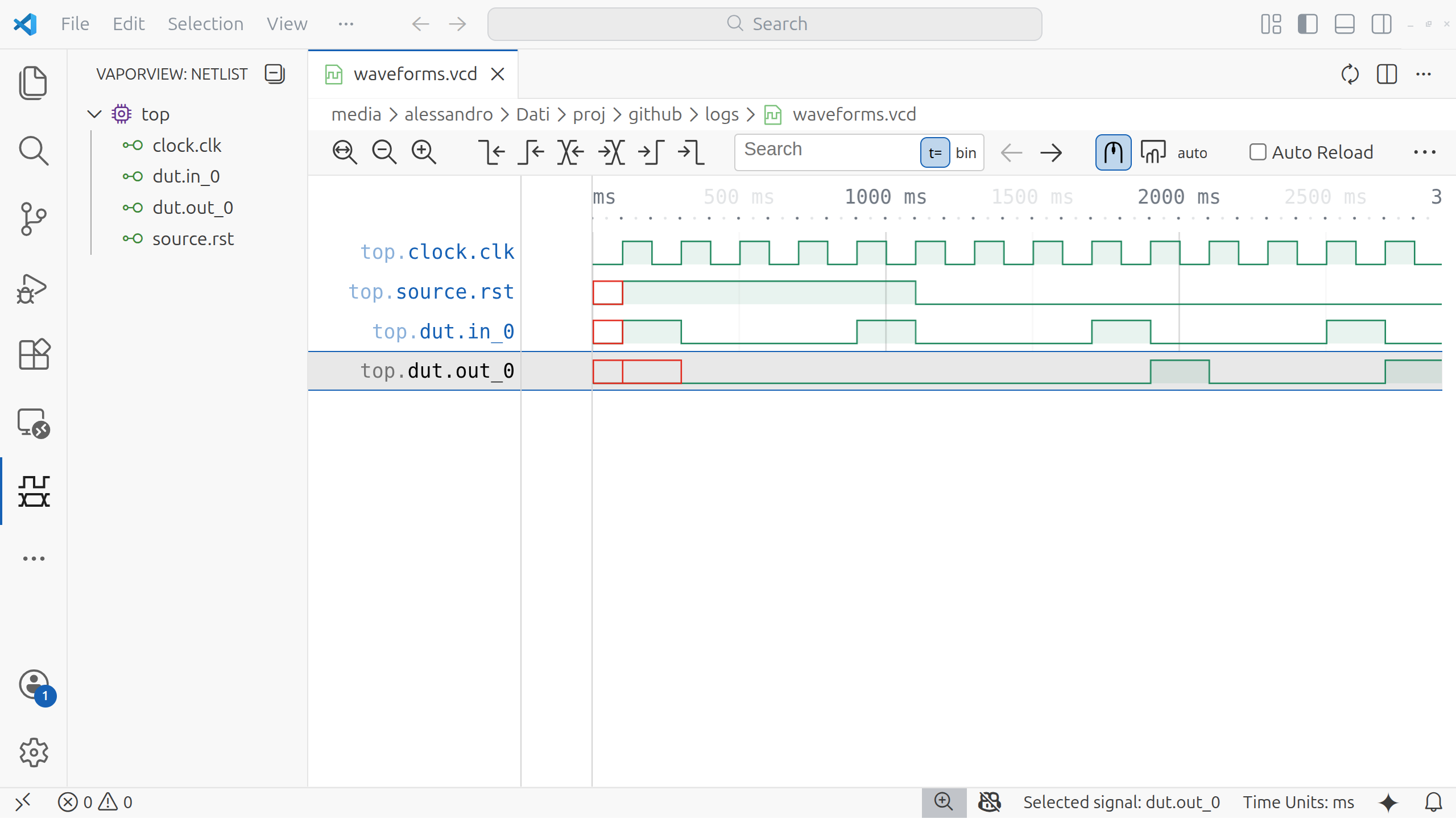The width and height of the screenshot is (1456, 819).
Task: Open the Selection menu
Action: tap(205, 24)
